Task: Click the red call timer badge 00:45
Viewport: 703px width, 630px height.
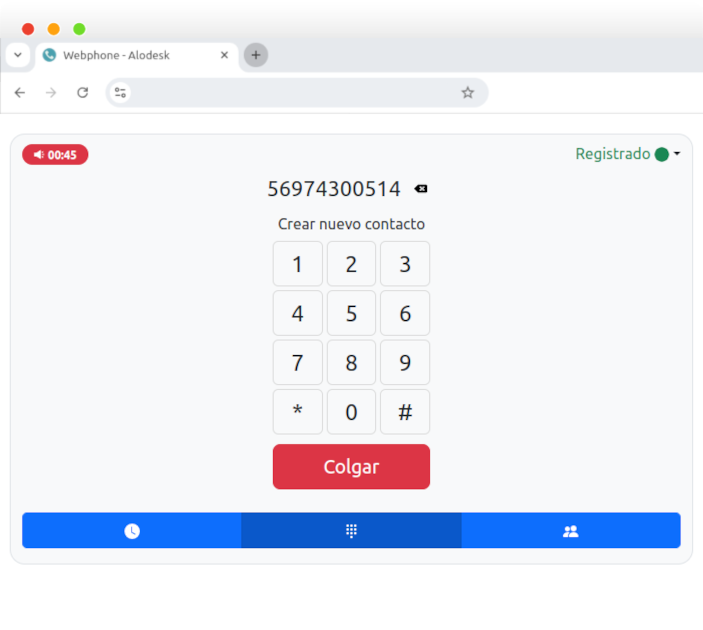Action: coord(55,155)
